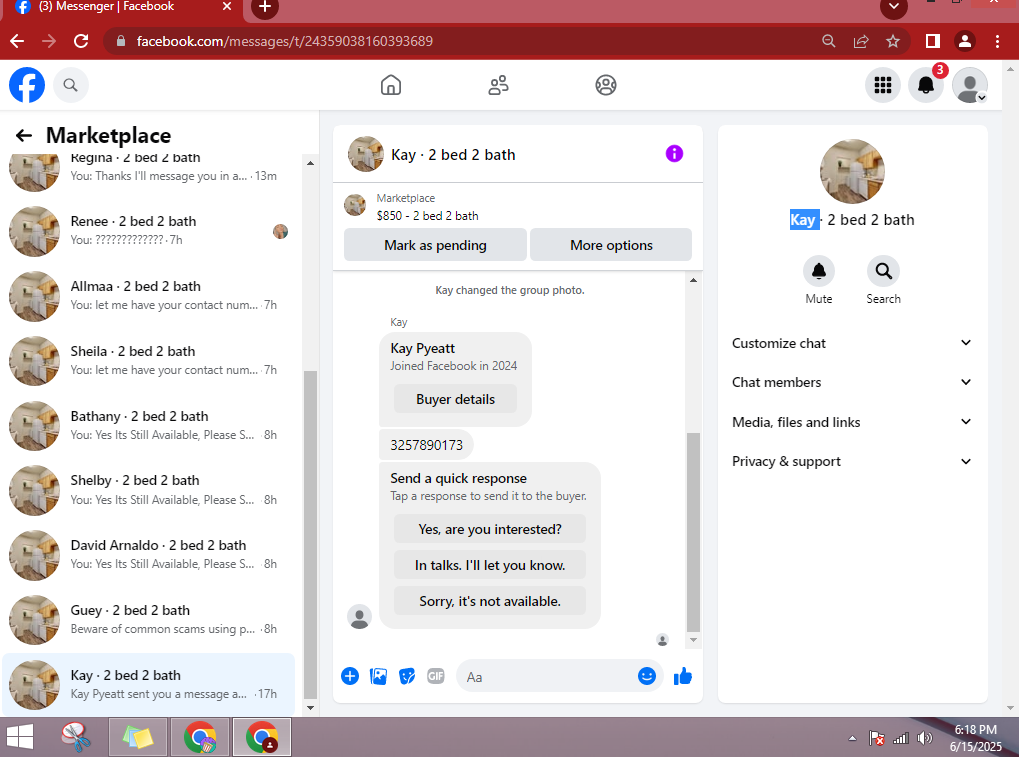This screenshot has width=1019, height=757.
Task: Click chat messages scrollbar thumb
Action: click(693, 532)
